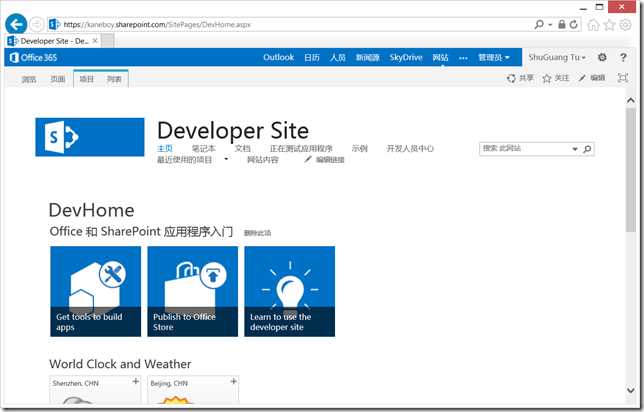Open a new blank browser tab
The width and height of the screenshot is (644, 412).
(x=108, y=41)
